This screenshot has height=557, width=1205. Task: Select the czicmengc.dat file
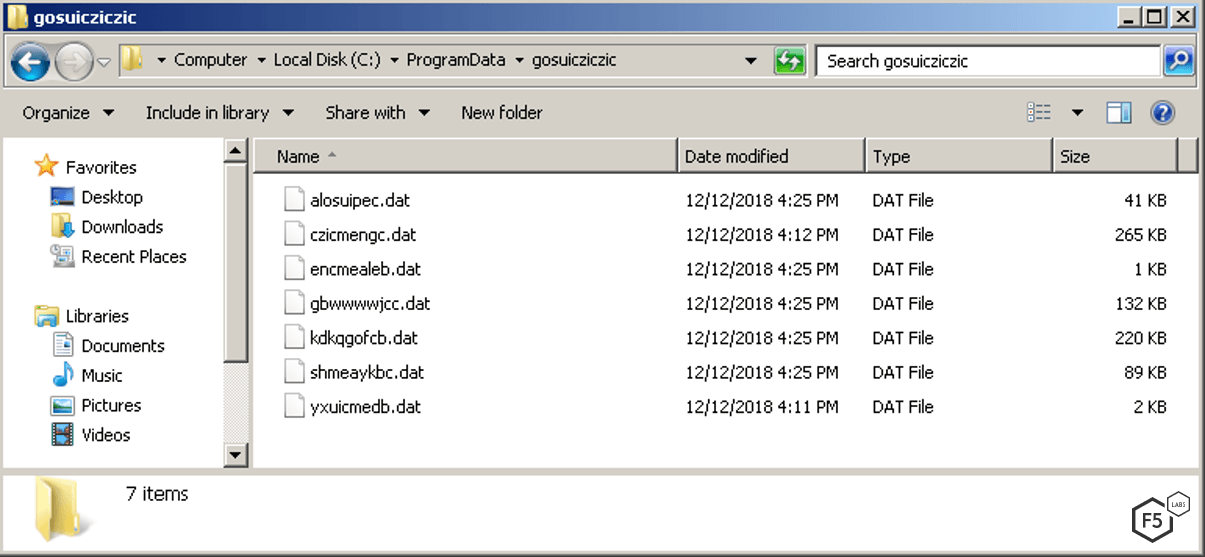(x=362, y=235)
